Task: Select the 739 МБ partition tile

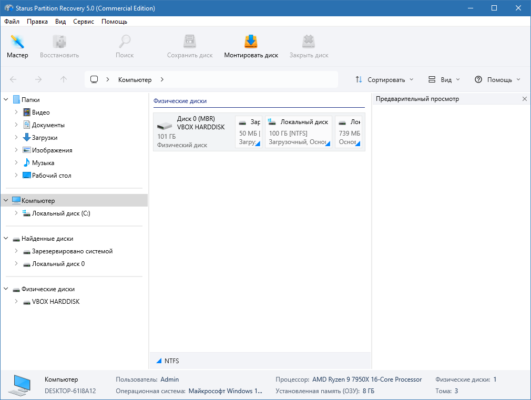Action: pos(349,132)
